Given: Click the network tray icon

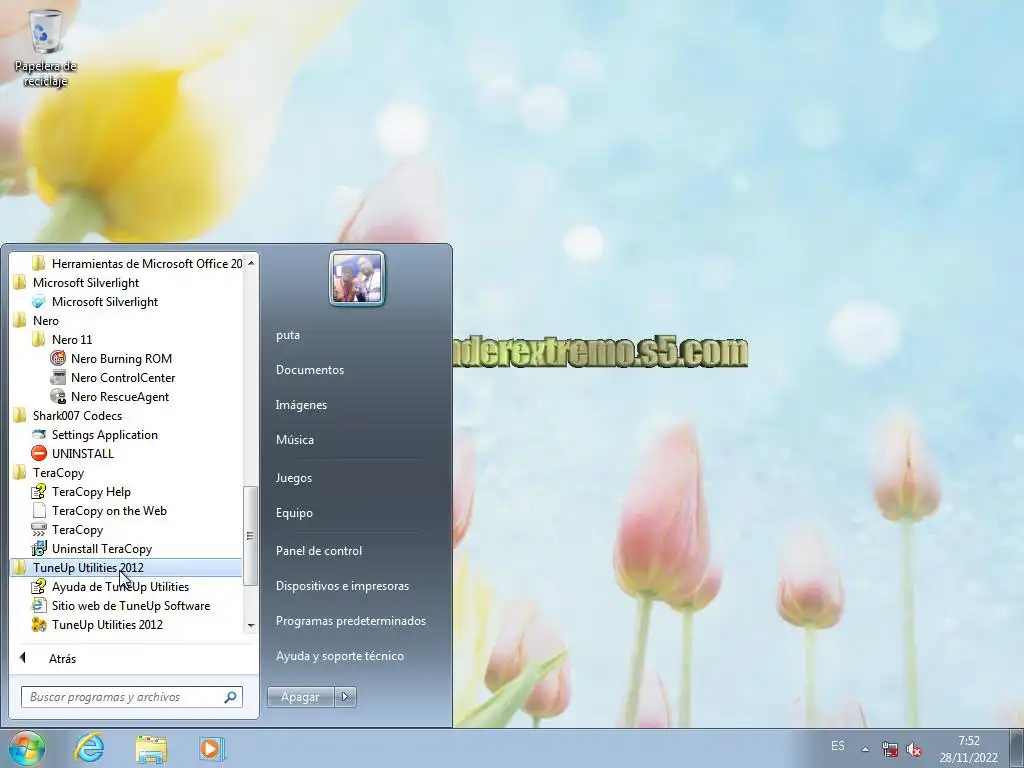Looking at the screenshot, I should (x=889, y=748).
